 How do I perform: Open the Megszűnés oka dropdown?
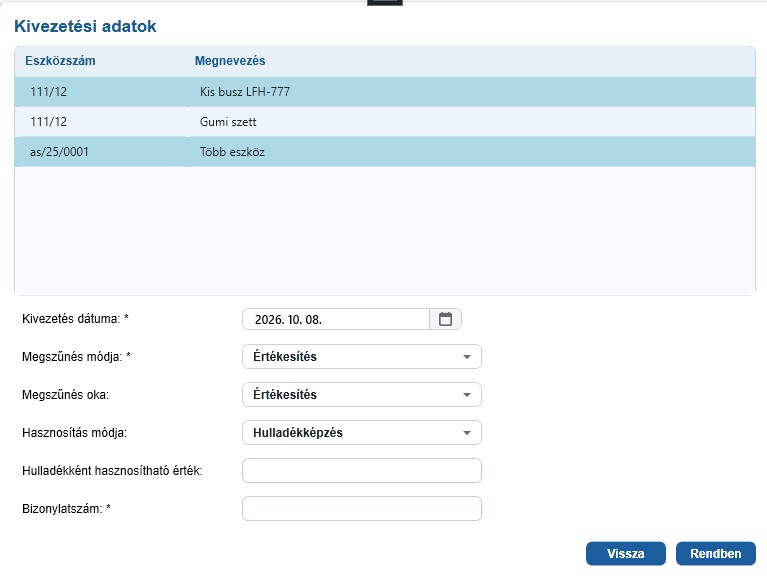point(362,395)
